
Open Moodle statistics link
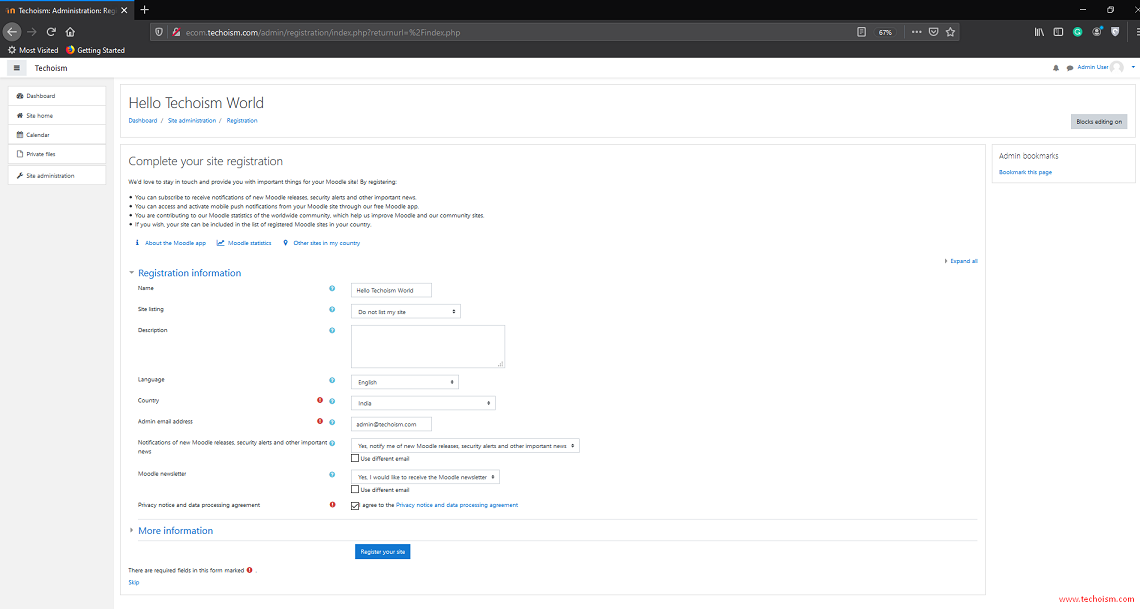coord(249,243)
